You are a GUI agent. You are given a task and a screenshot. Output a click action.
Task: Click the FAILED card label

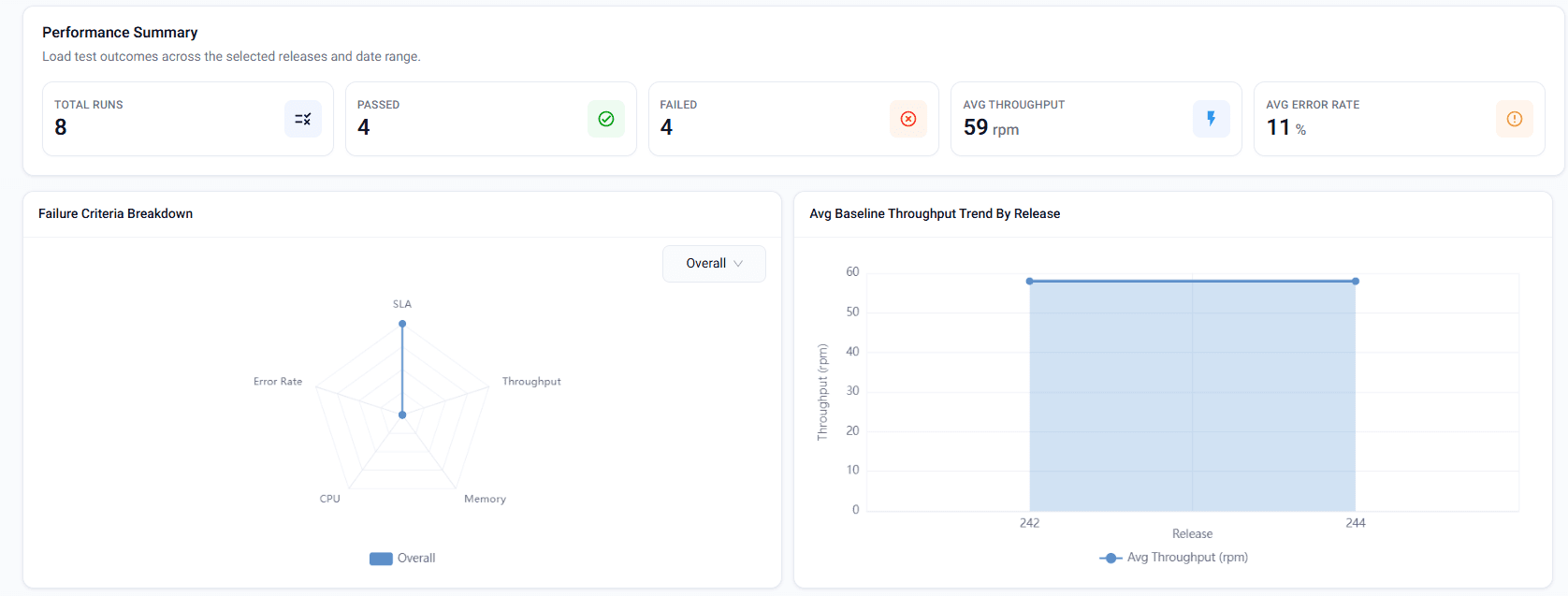pos(678,105)
